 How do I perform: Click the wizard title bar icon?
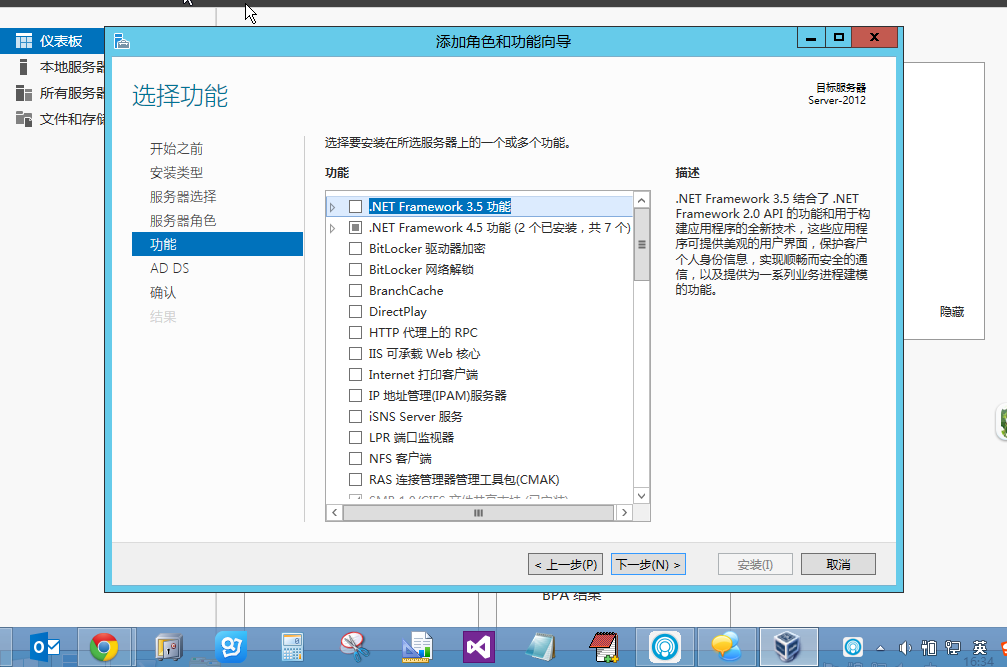122,42
